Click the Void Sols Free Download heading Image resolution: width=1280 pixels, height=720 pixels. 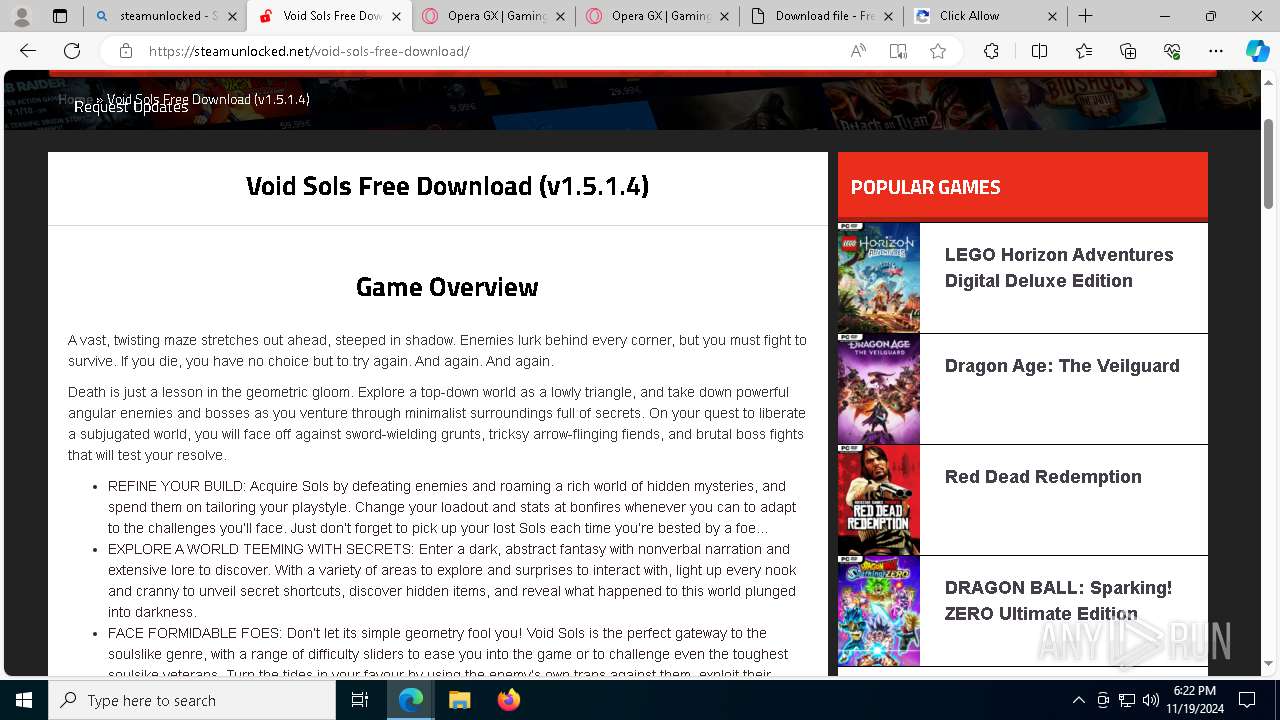click(x=447, y=187)
